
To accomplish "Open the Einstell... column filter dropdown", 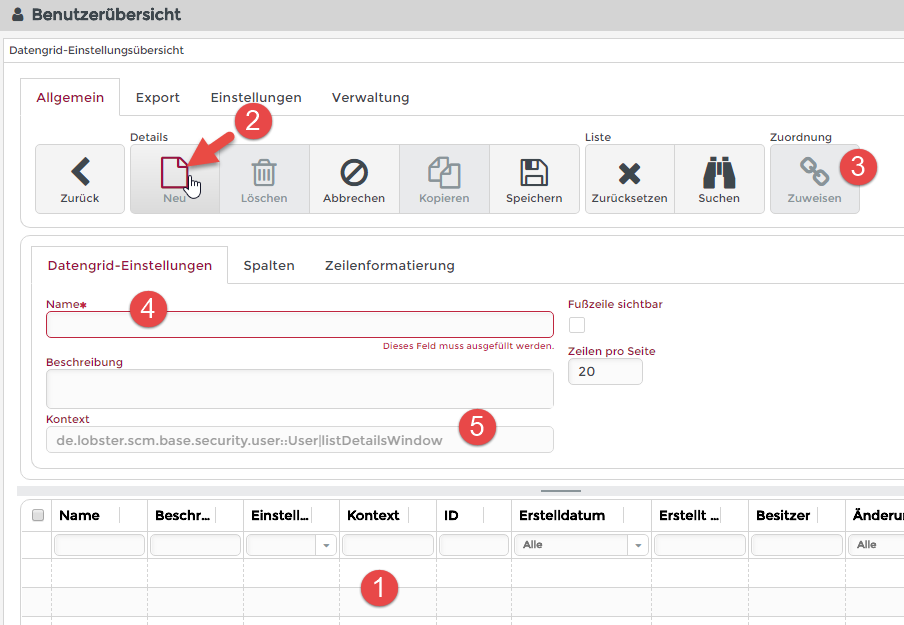I will 326,545.
